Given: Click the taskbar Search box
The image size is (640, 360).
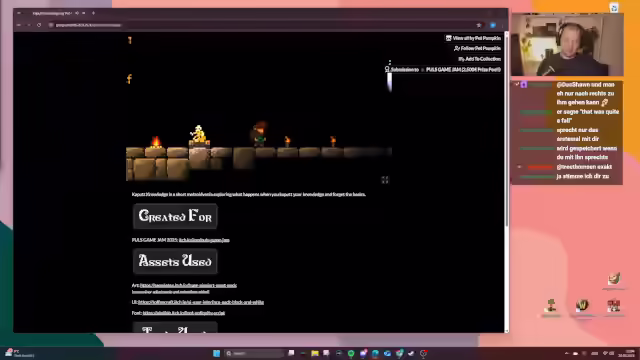Looking at the screenshot, I should [x=254, y=353].
